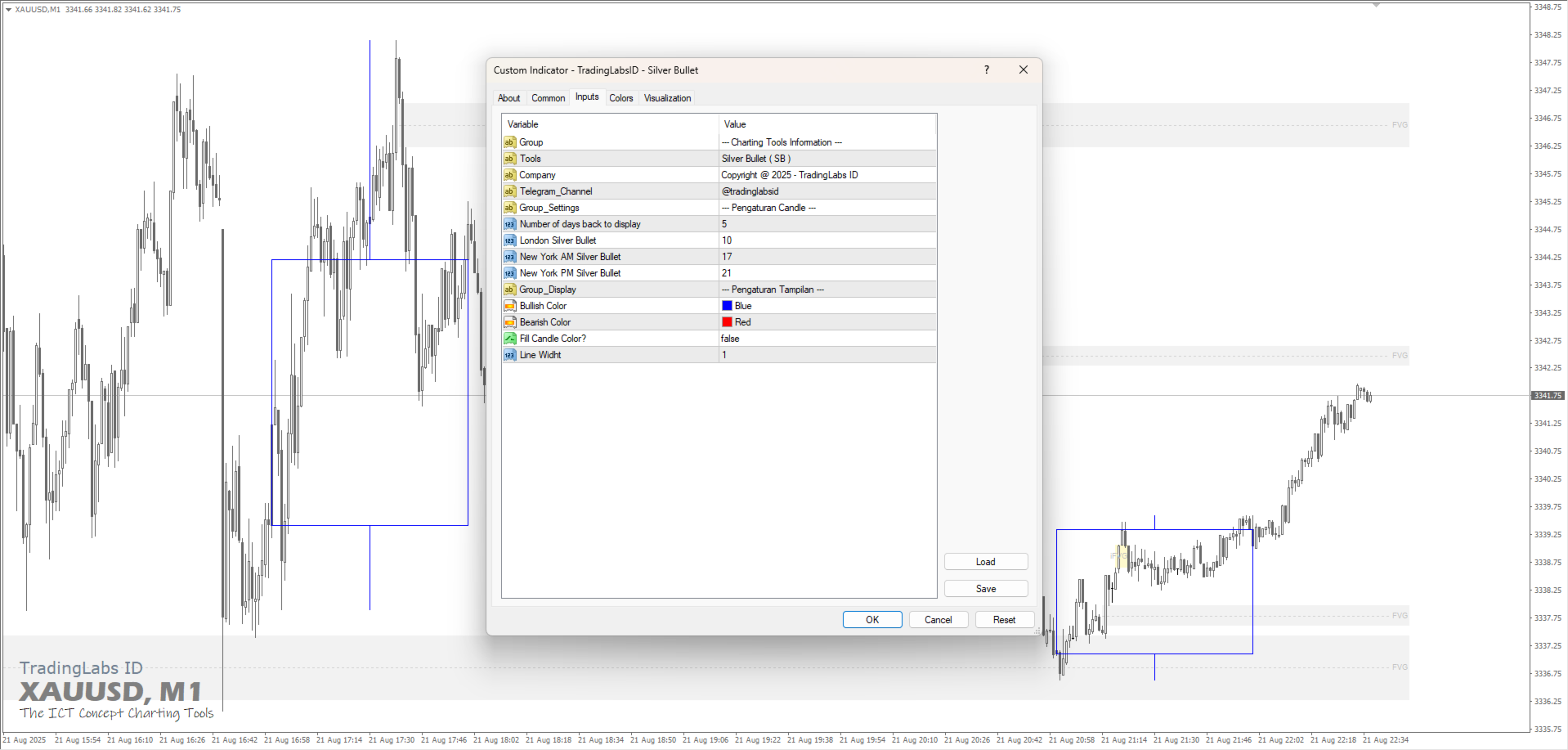
Task: Open the Colors tab
Action: click(621, 98)
